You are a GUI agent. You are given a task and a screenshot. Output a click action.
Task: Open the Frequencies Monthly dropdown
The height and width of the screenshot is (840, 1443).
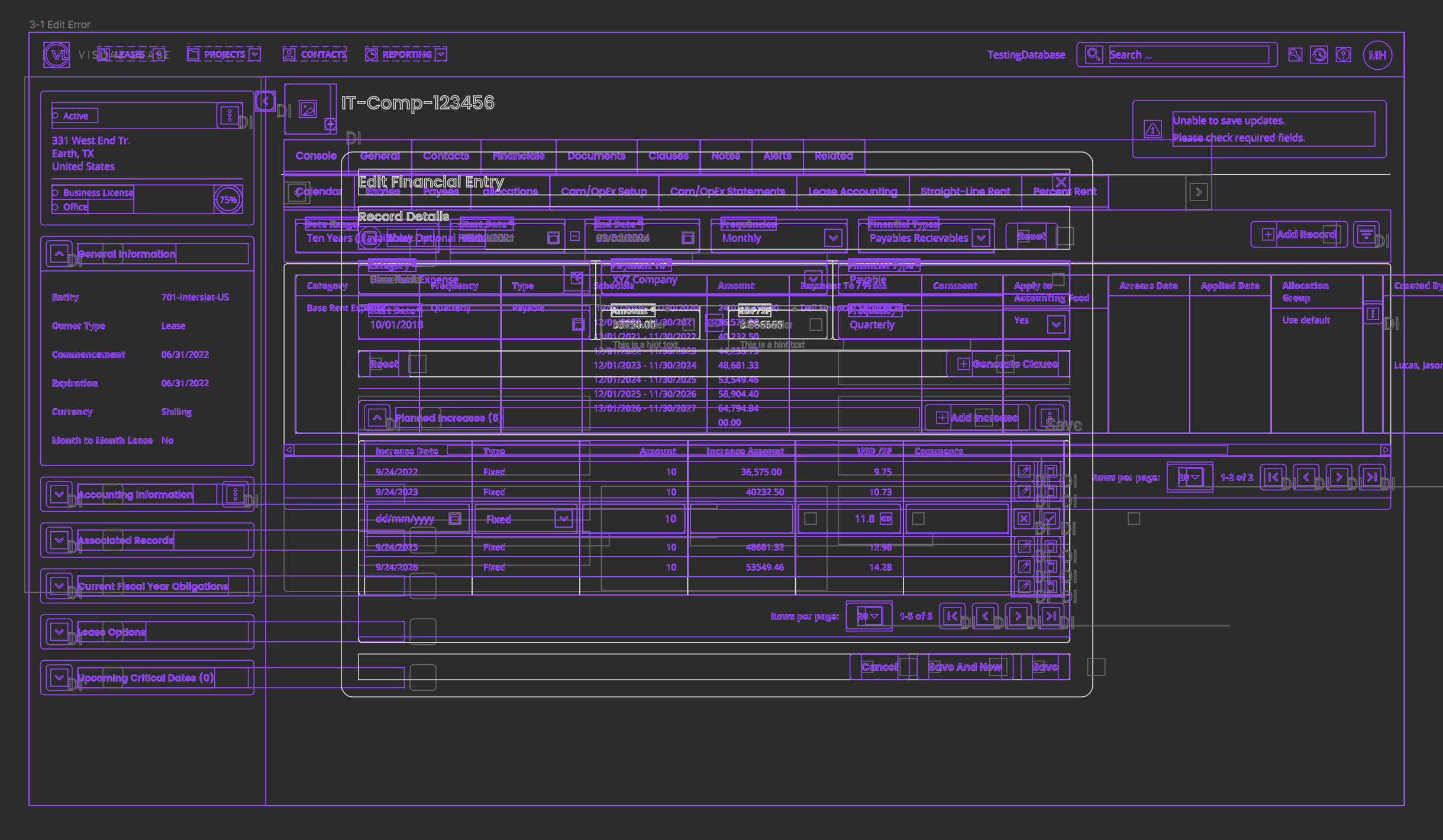(833, 238)
